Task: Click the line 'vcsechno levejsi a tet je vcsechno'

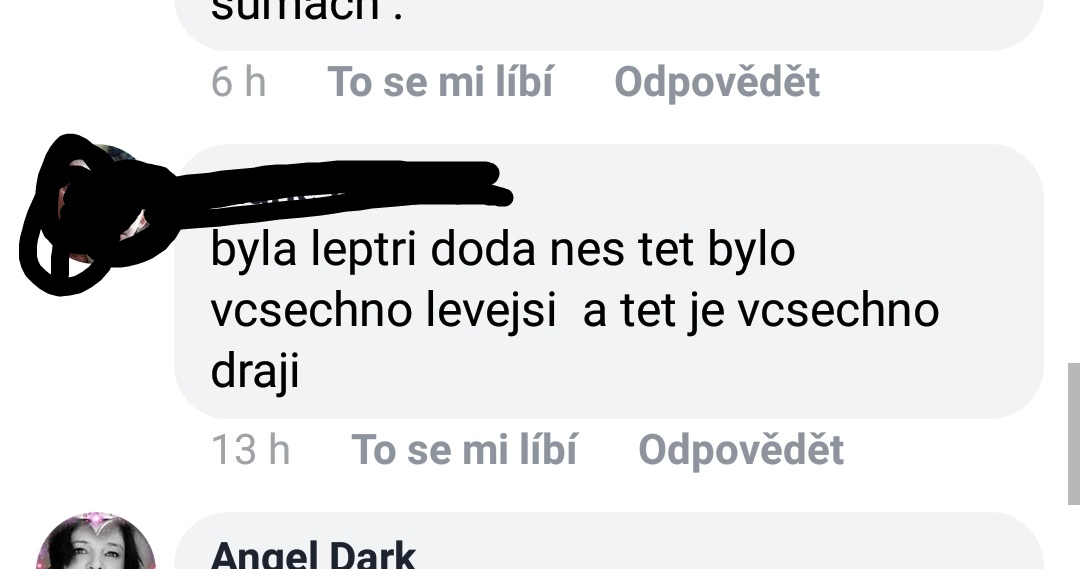Action: [574, 310]
